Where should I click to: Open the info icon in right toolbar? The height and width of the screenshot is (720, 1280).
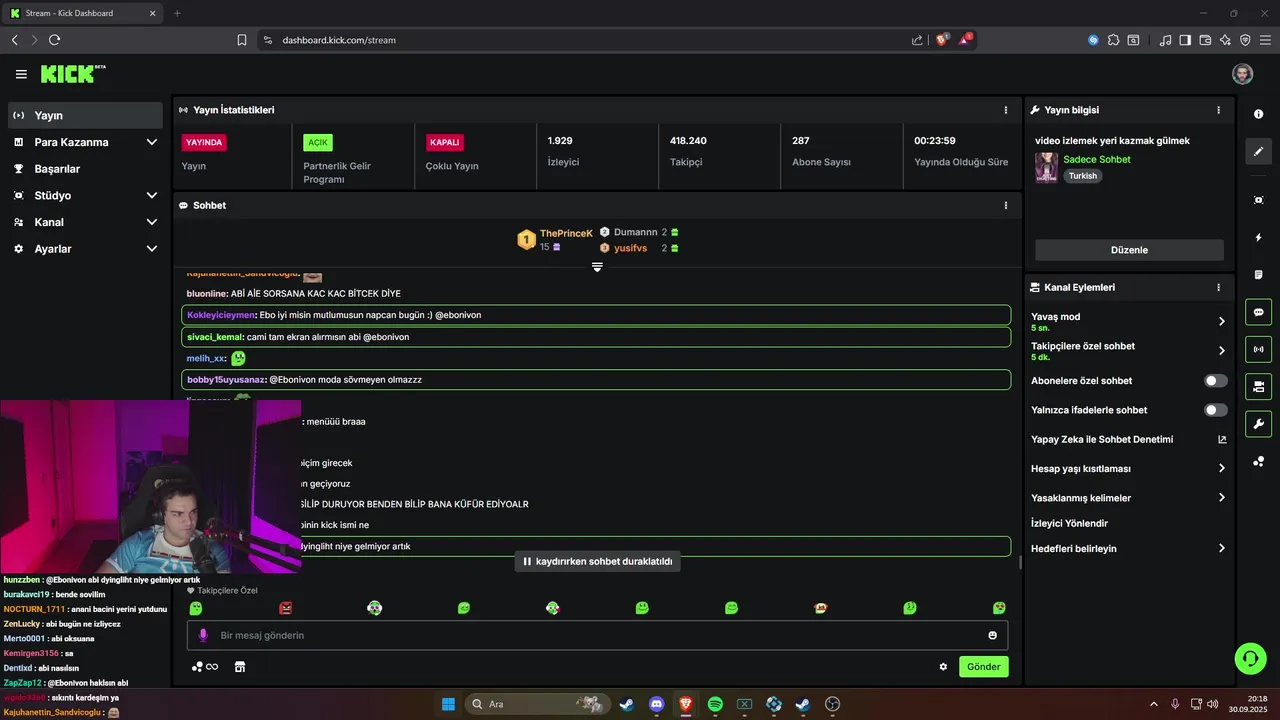(x=1258, y=113)
